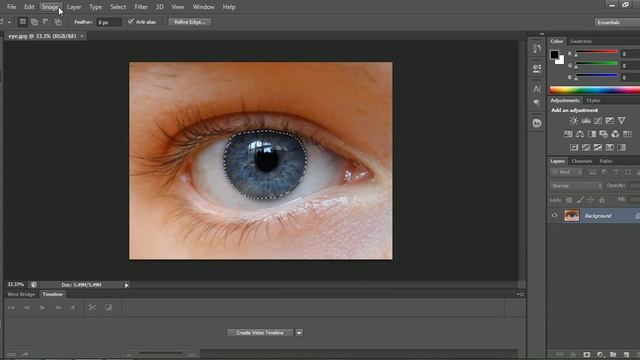Switch to the Swatches tab
This screenshot has height=360, width=640.
(580, 41)
